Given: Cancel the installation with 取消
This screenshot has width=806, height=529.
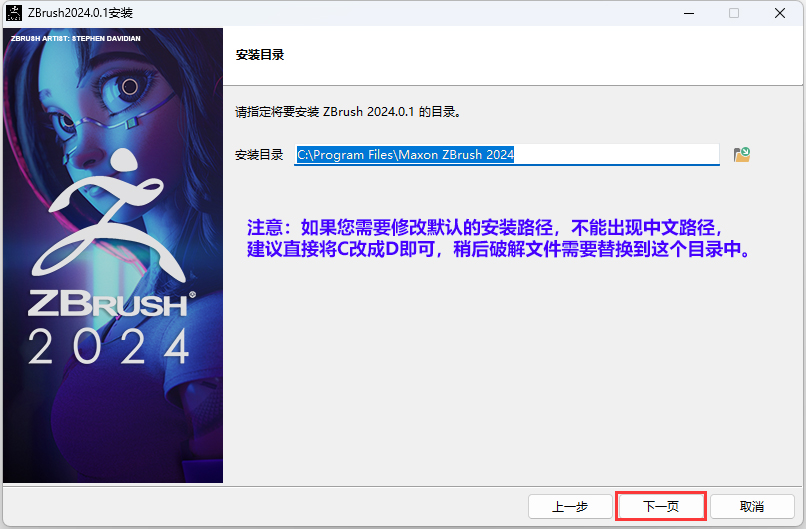Looking at the screenshot, I should point(752,506).
